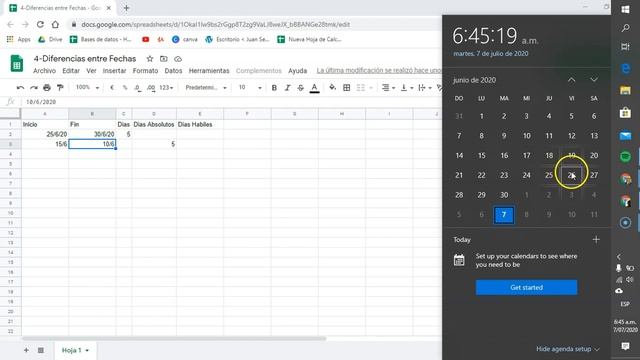Open the Ayuda menu
The image size is (640, 360).
click(x=298, y=71)
